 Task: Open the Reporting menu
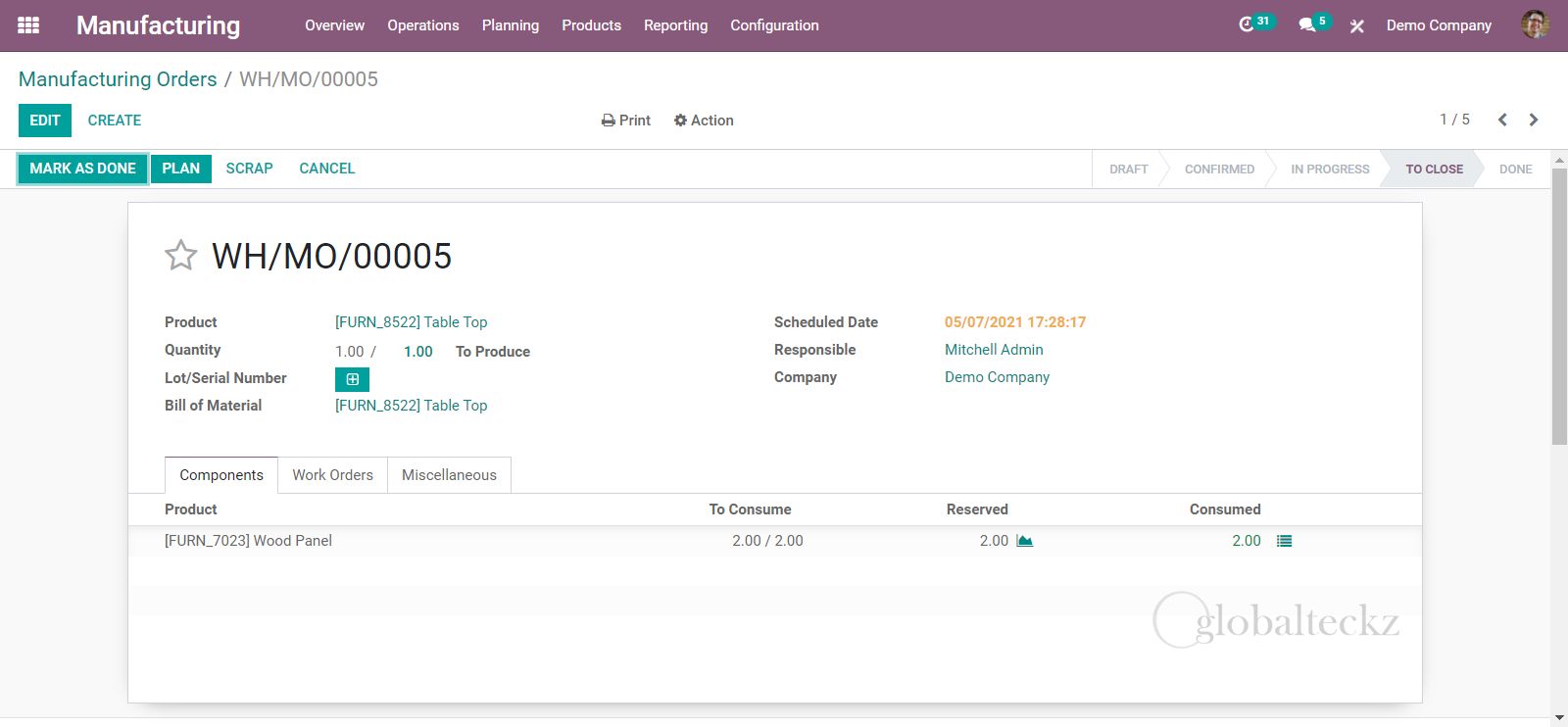point(675,25)
